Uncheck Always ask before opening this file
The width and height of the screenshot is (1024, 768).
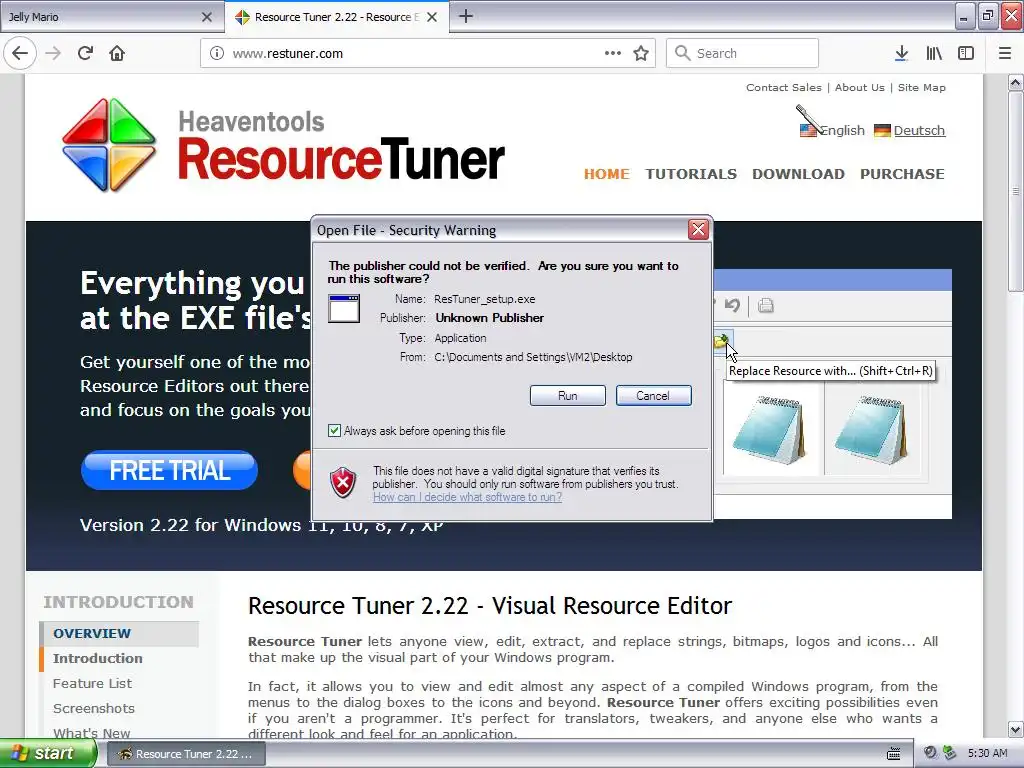pyautogui.click(x=334, y=431)
